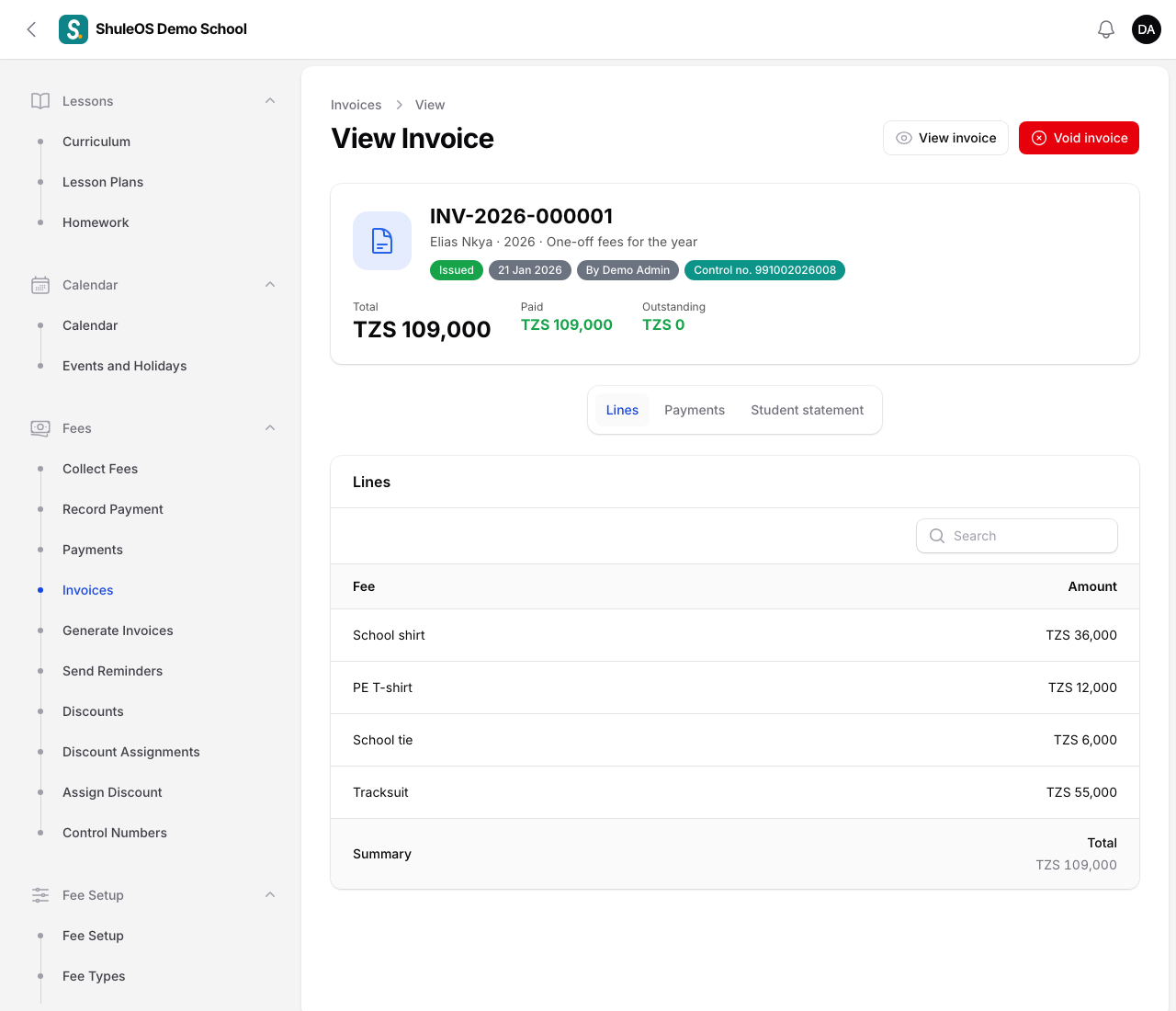Collapse the Lessons section chevron
Image resolution: width=1176 pixels, height=1011 pixels.
point(270,101)
